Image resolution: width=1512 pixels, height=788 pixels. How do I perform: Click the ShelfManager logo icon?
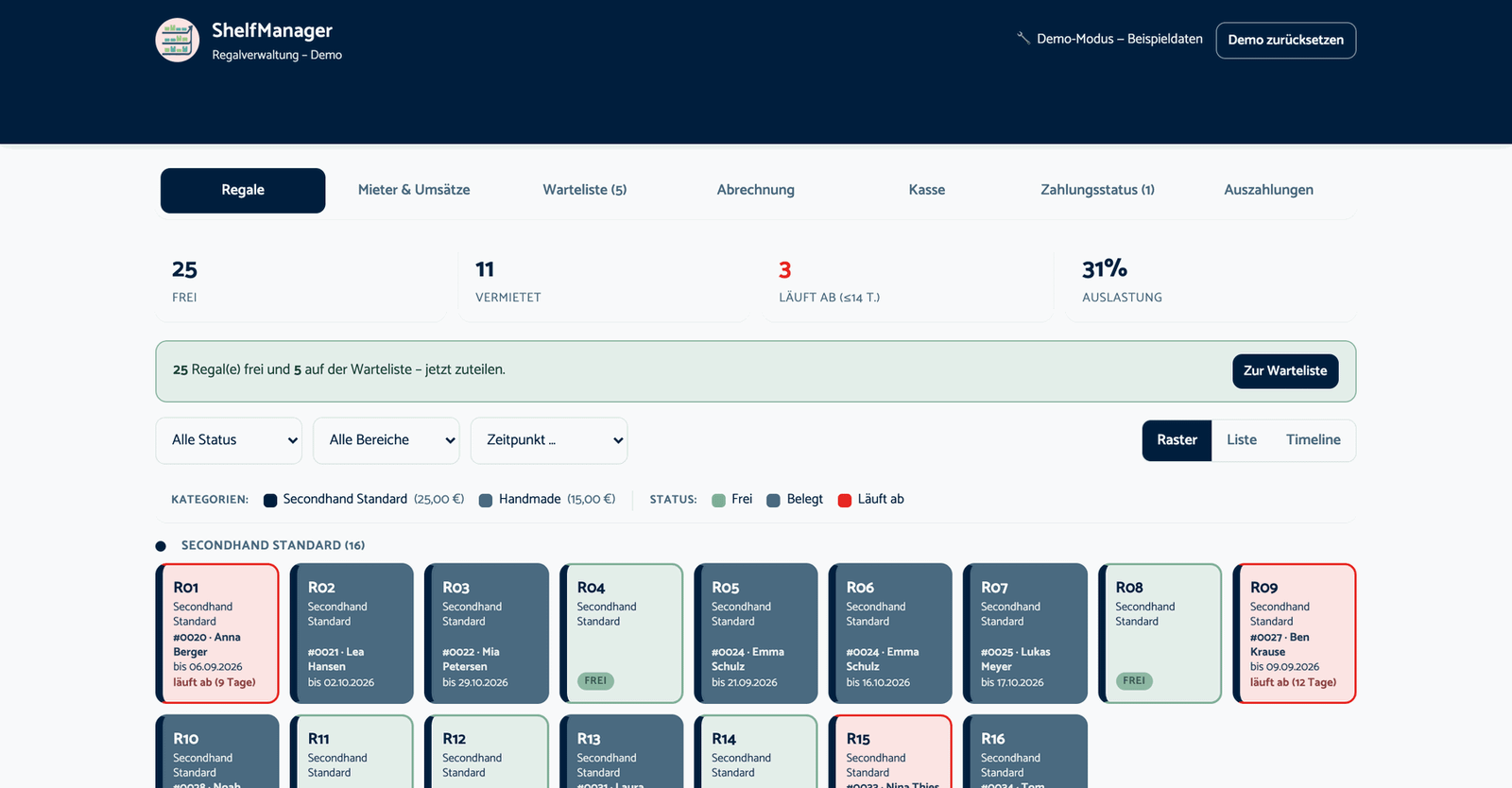[178, 41]
